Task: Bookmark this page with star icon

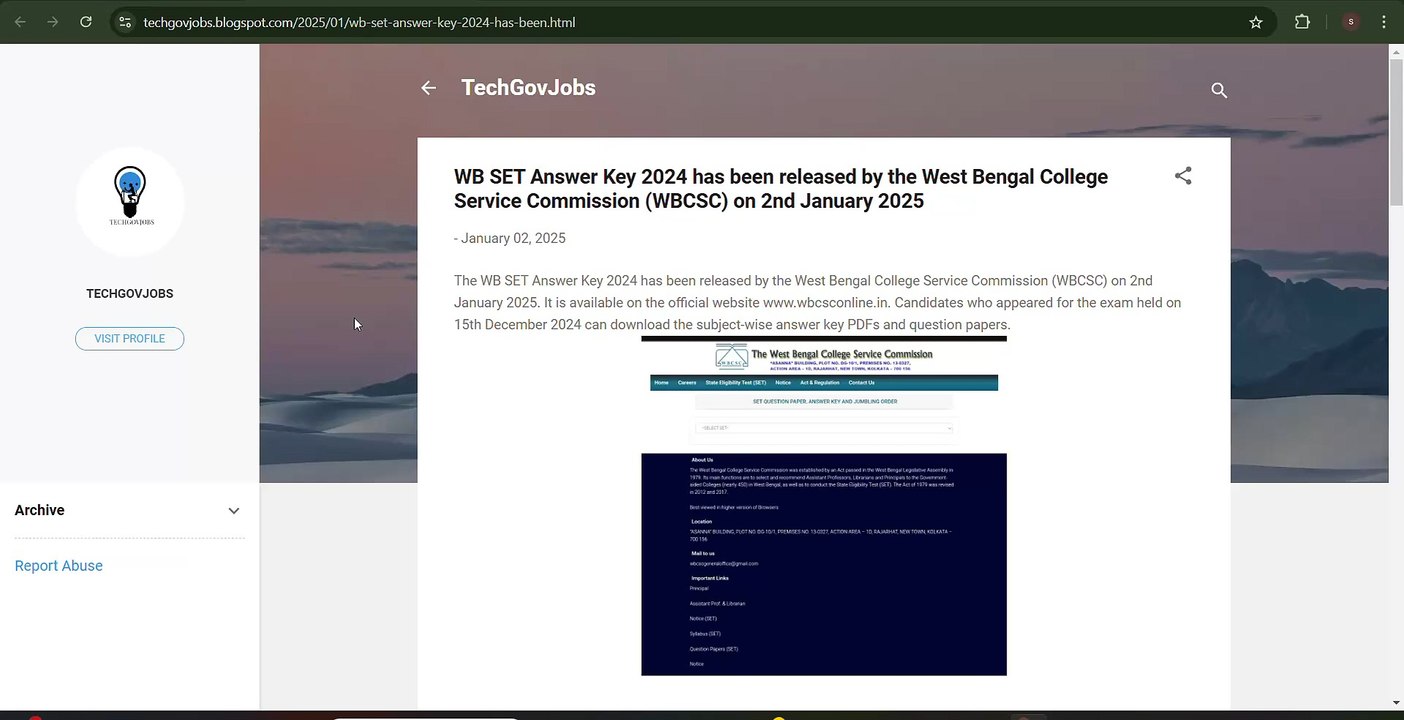Action: [1256, 22]
